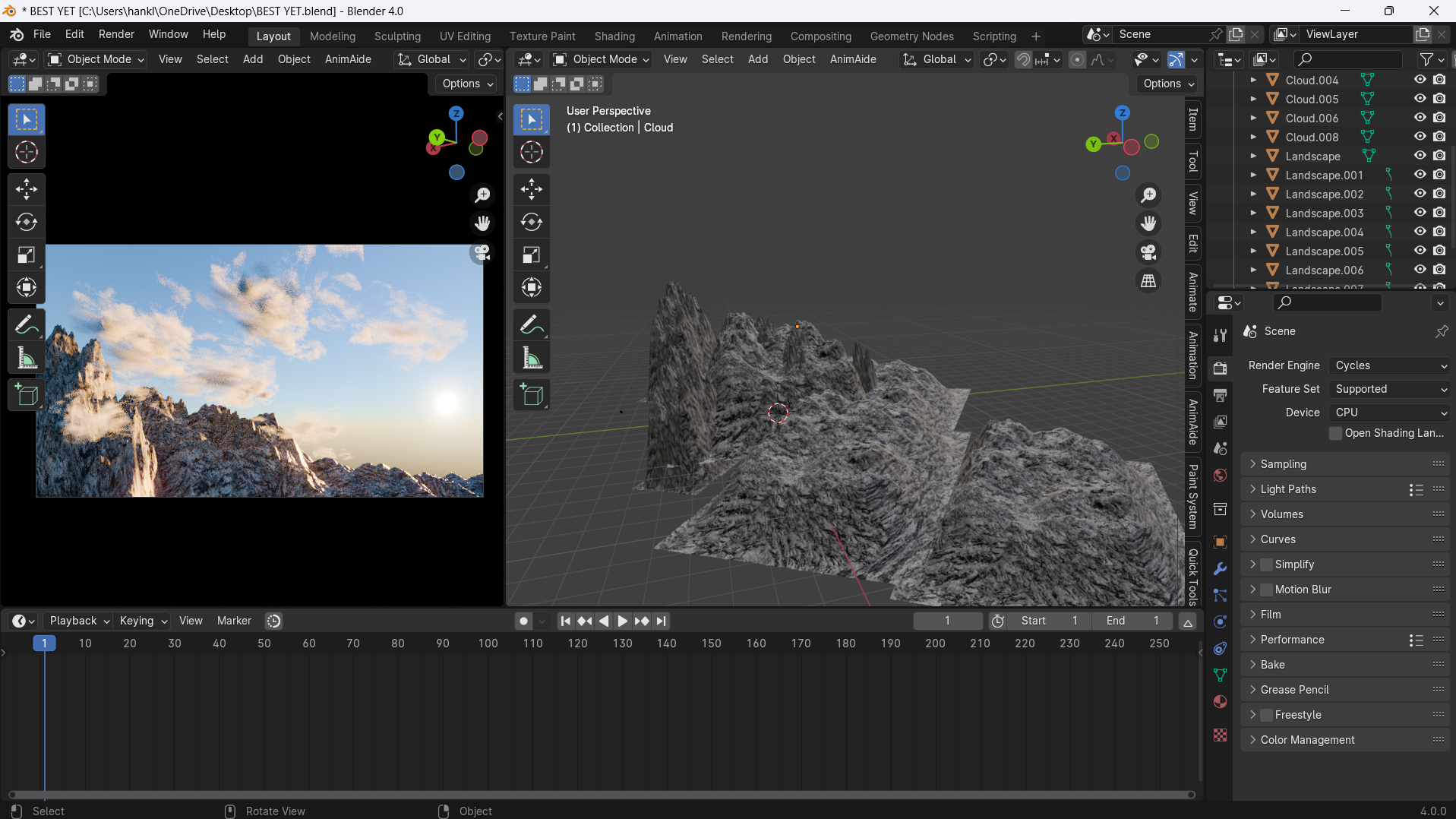Click the End frame field in the timeline
Image resolution: width=1456 pixels, height=819 pixels.
pyautogui.click(x=1132, y=621)
